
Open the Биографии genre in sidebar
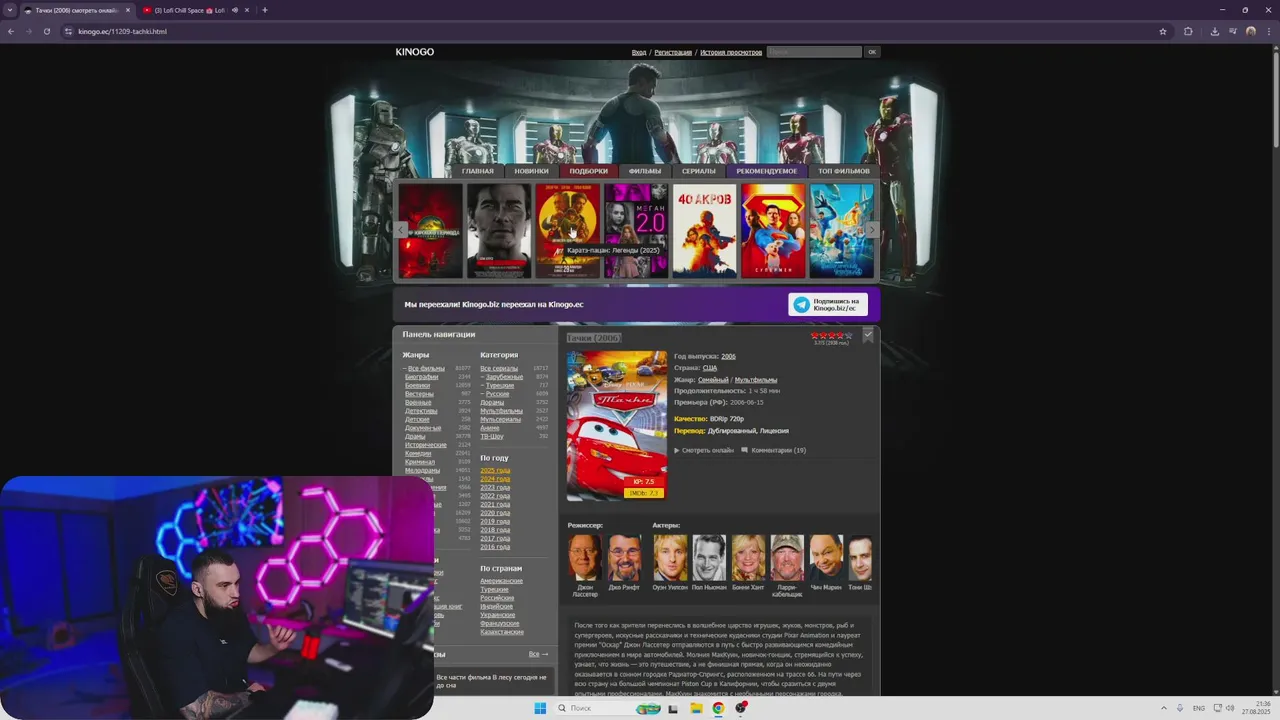click(422, 377)
